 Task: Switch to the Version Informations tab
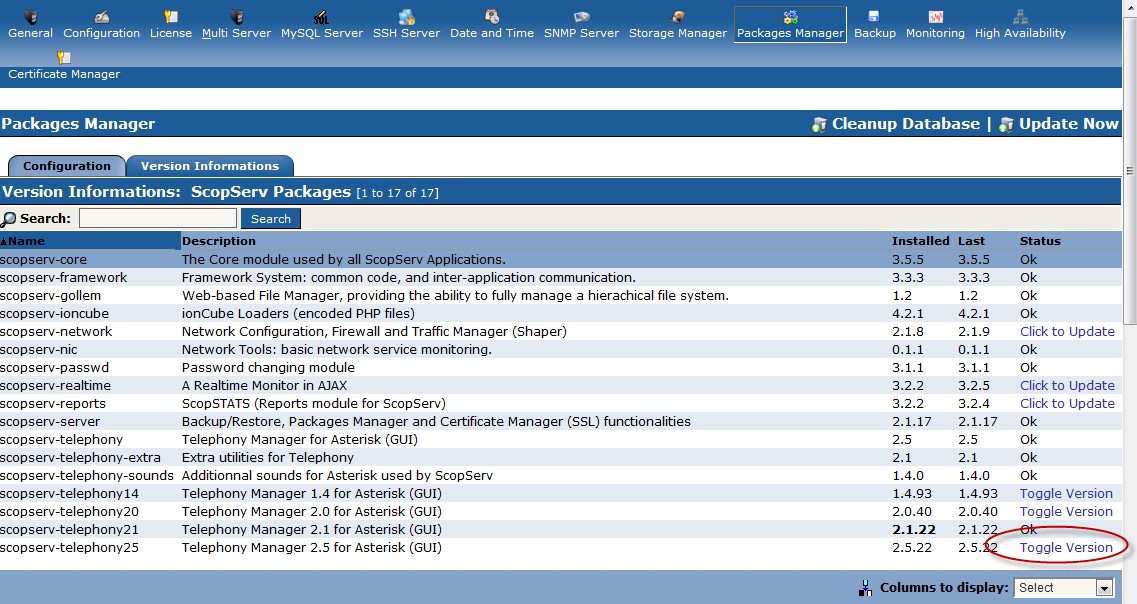[210, 166]
